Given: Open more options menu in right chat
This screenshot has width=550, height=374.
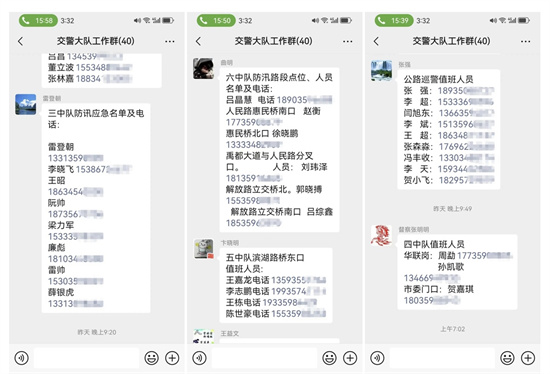Looking at the screenshot, I should pyautogui.click(x=525, y=41).
